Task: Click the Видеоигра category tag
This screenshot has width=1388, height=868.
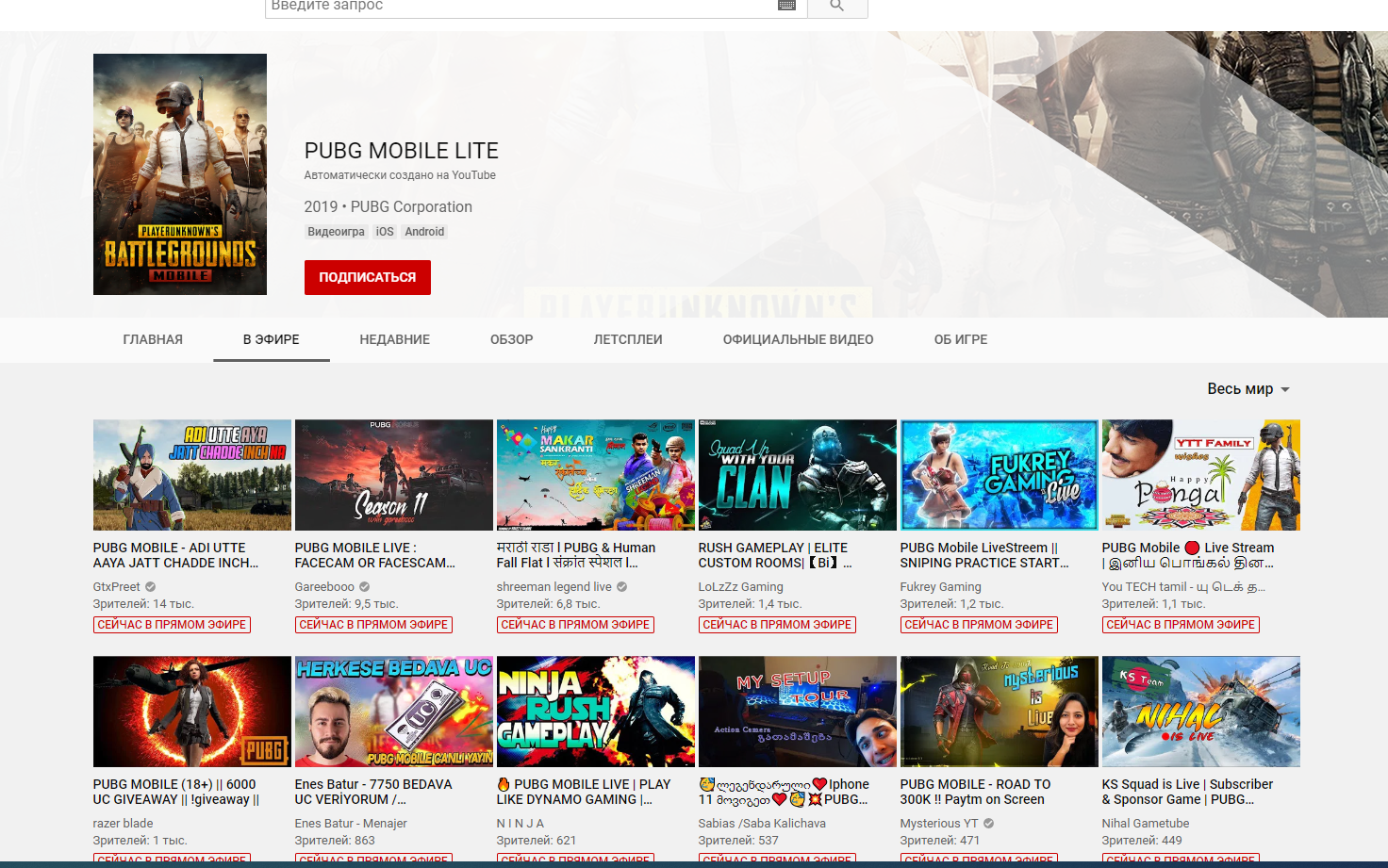Action: click(x=336, y=232)
